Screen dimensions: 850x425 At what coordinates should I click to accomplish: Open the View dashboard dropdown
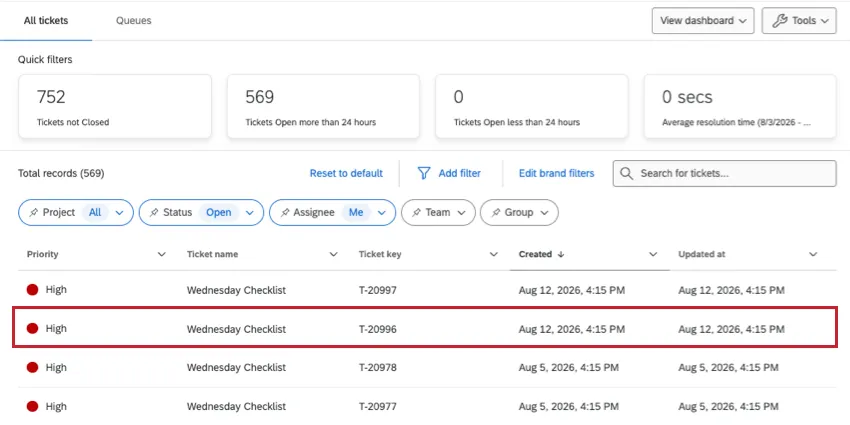(x=703, y=21)
